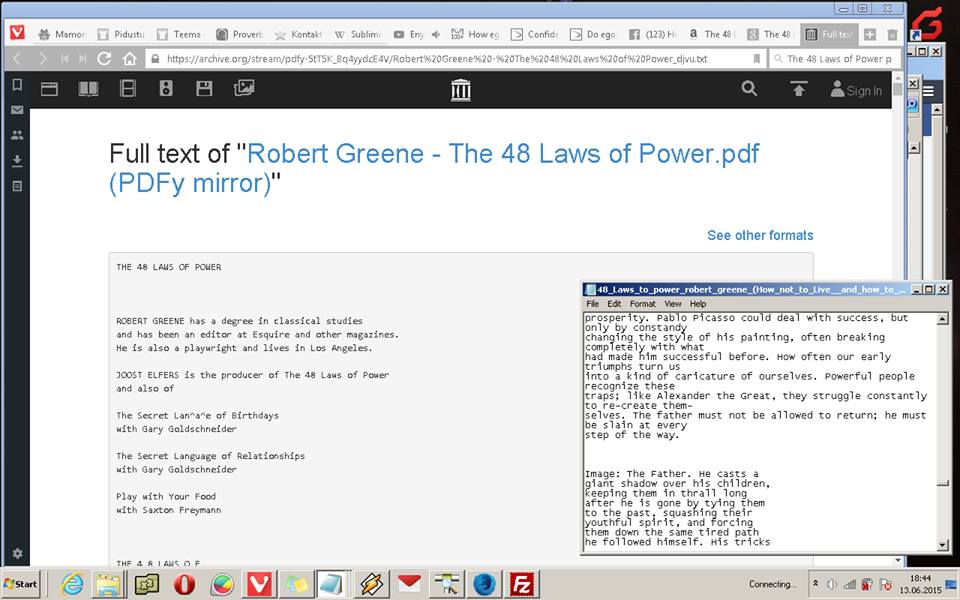The image size is (960, 600).
Task: Mute the audio on the Eny tab
Action: click(436, 34)
